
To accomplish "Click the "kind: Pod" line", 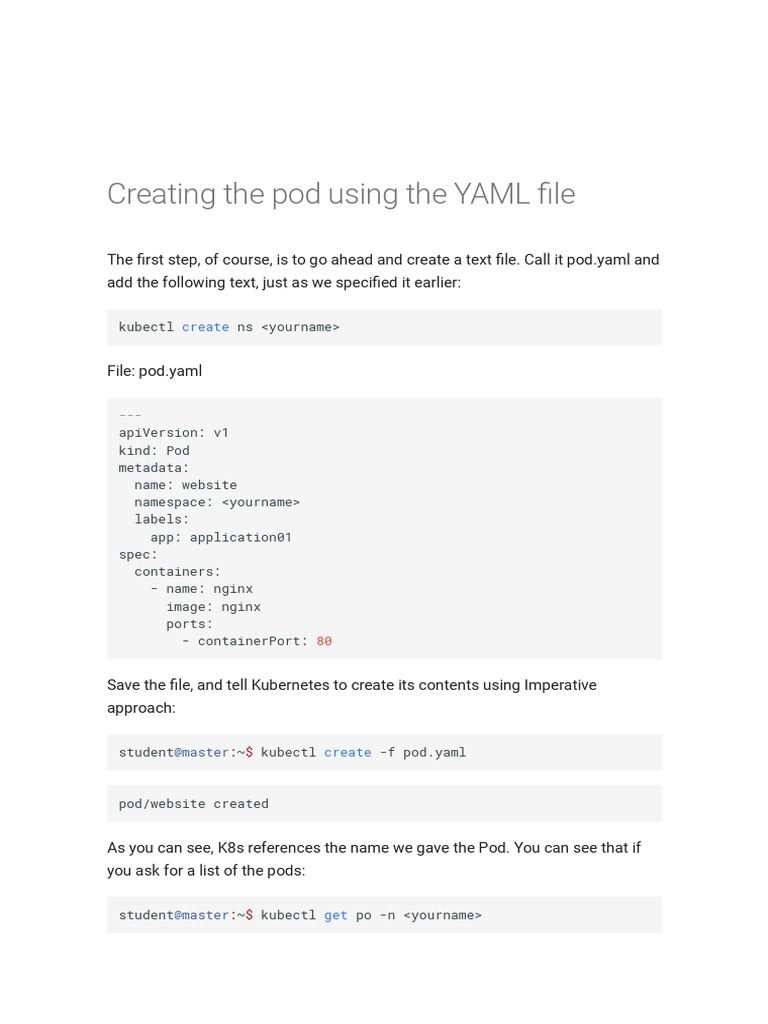I will click(154, 450).
